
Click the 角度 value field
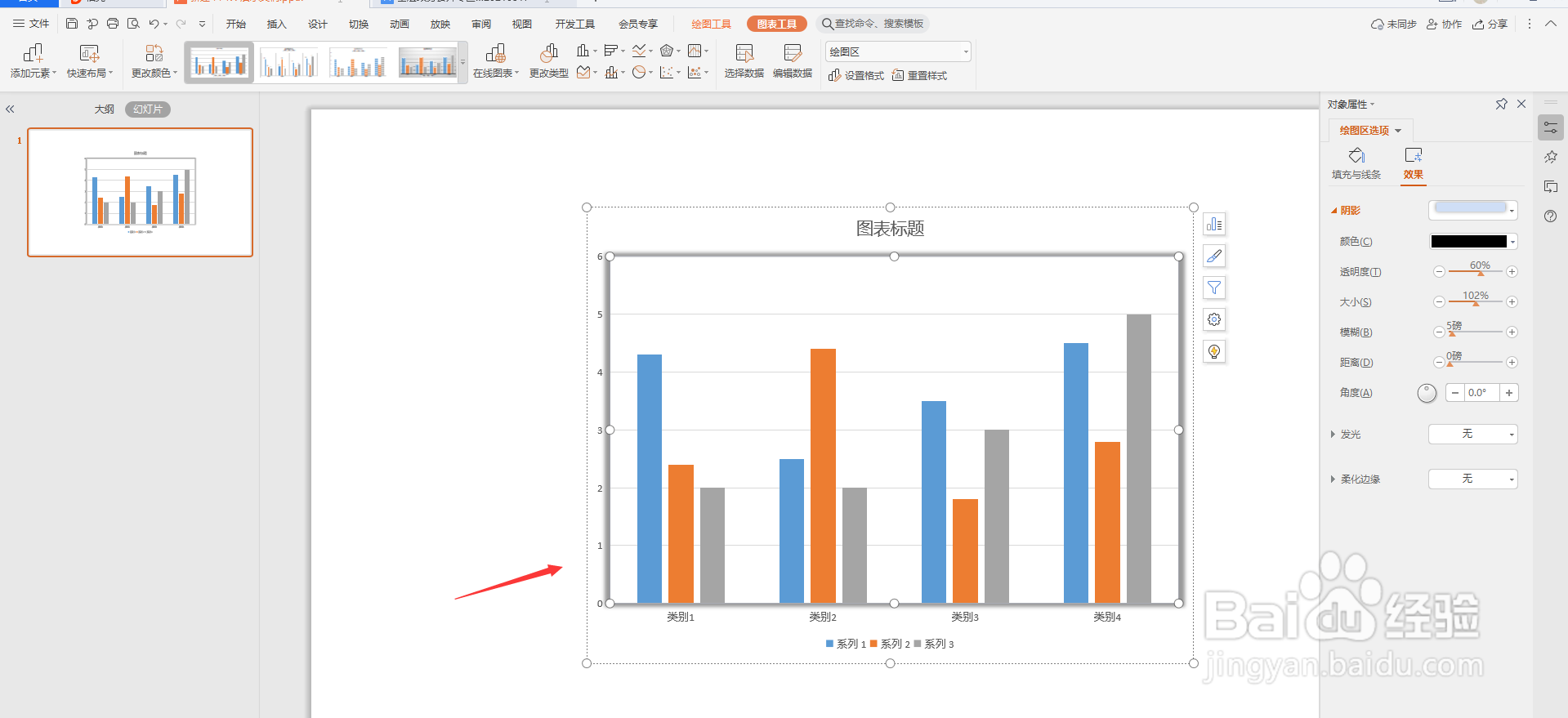point(1481,393)
